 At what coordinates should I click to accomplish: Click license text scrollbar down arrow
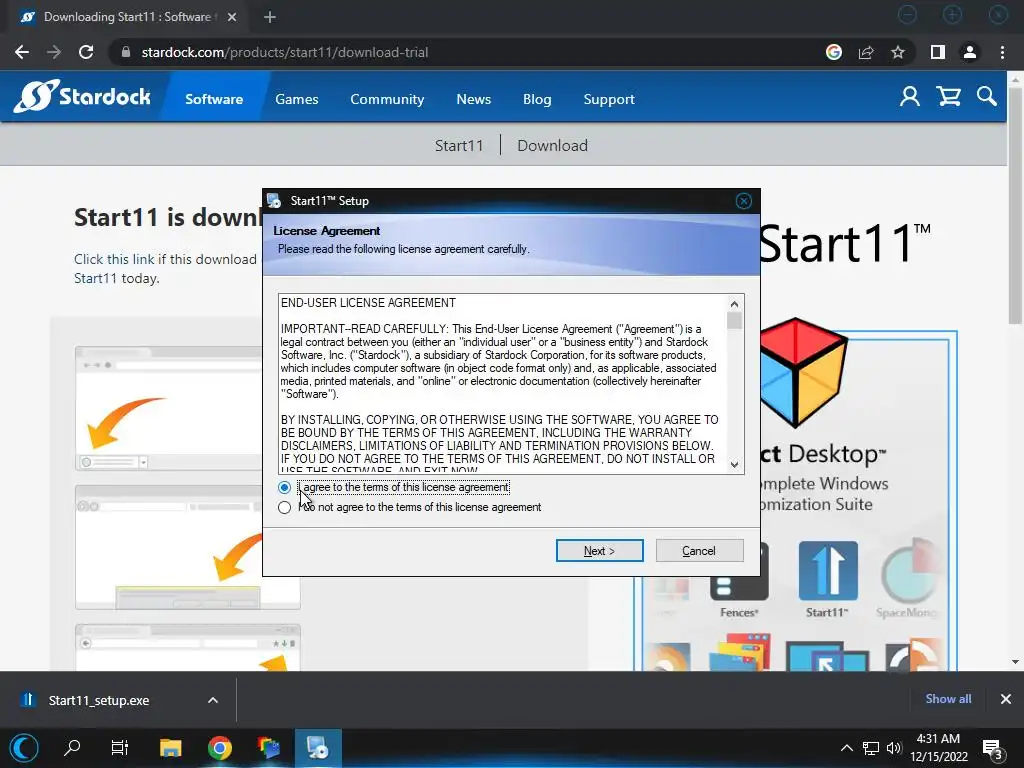[734, 464]
